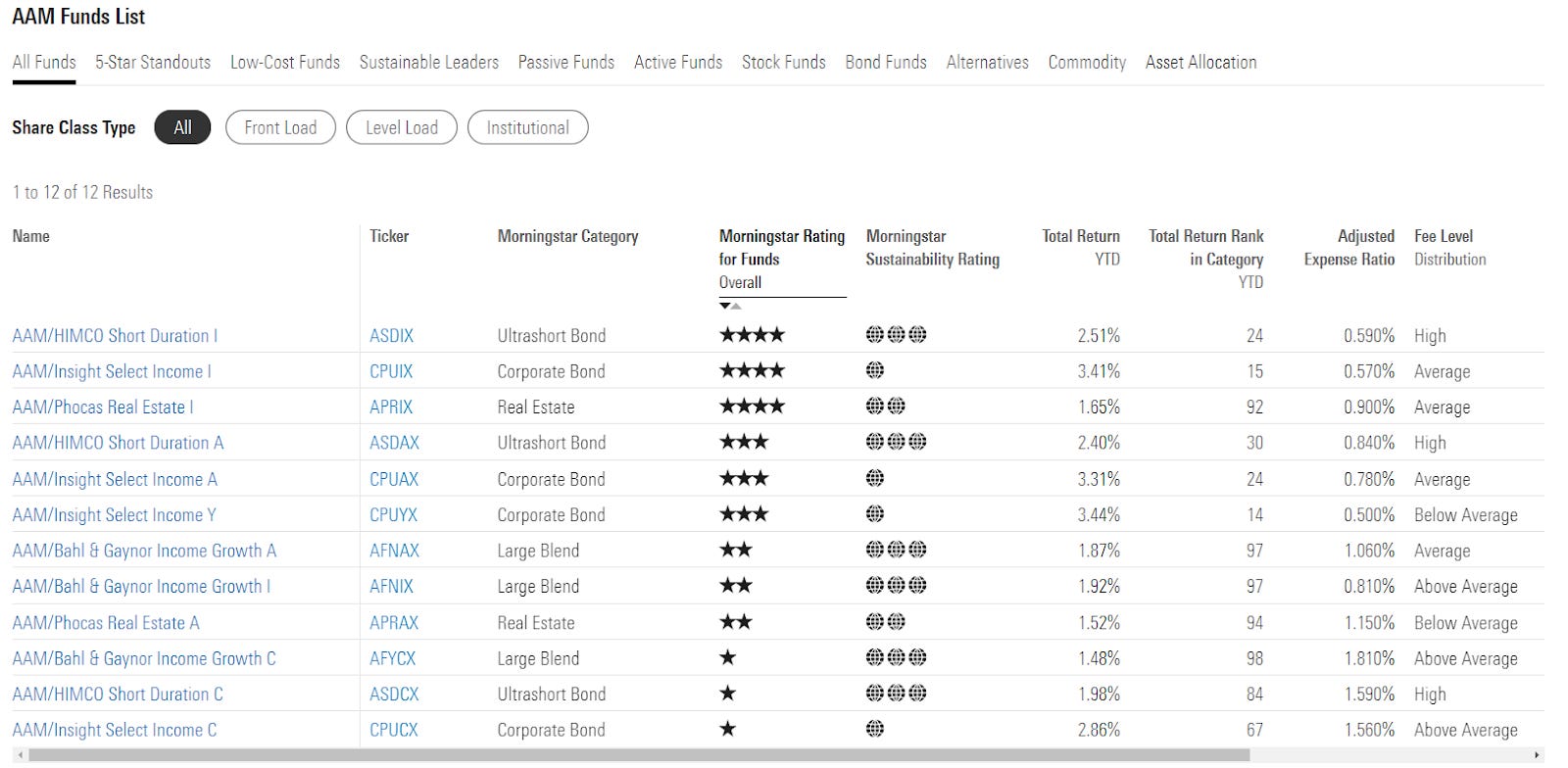Viewport: 1568px width, 768px height.
Task: Open the 5-Star Standouts tab
Action: [153, 62]
